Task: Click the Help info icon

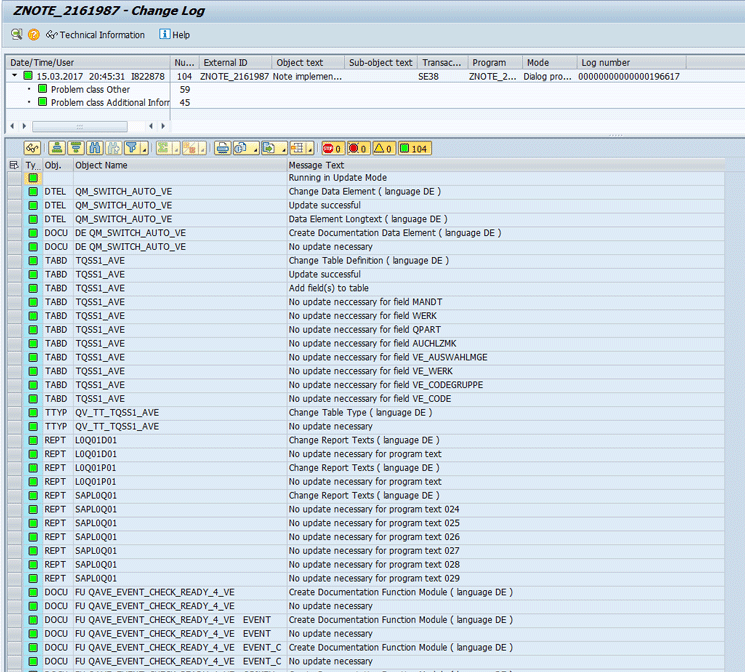Action: (165, 35)
